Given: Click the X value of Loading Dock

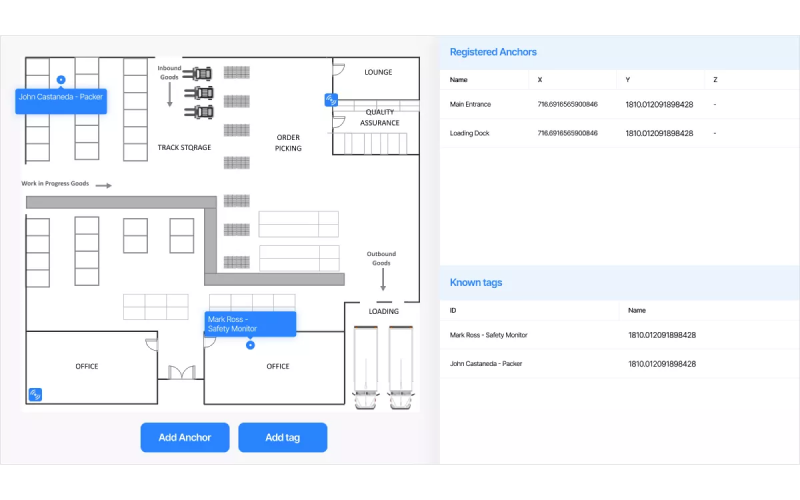Looking at the screenshot, I should 567,133.
